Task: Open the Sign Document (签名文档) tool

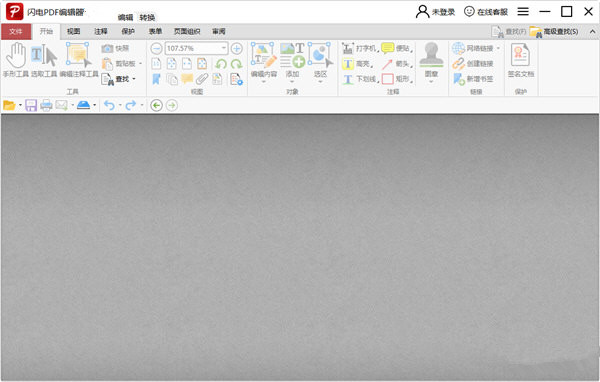Action: pyautogui.click(x=520, y=60)
